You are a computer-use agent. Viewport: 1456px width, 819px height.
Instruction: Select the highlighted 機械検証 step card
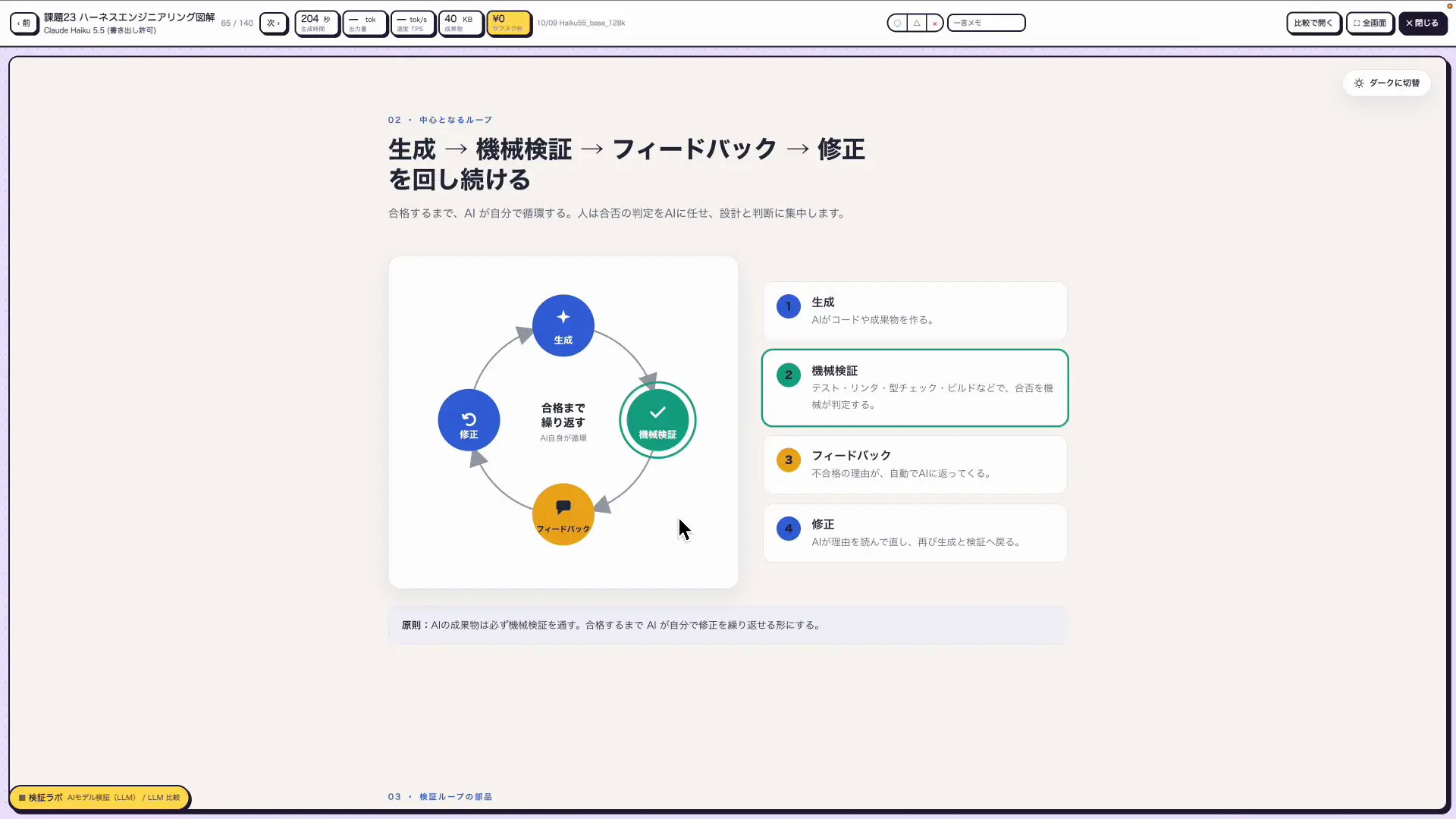pos(915,388)
